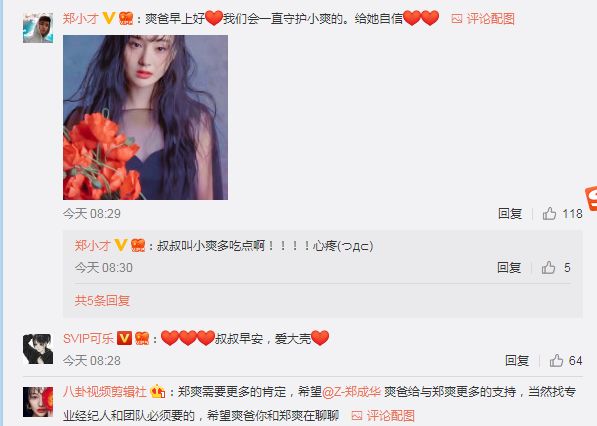Click thumbs-up on reply with 5 likes
The height and width of the screenshot is (426, 597).
[548, 268]
